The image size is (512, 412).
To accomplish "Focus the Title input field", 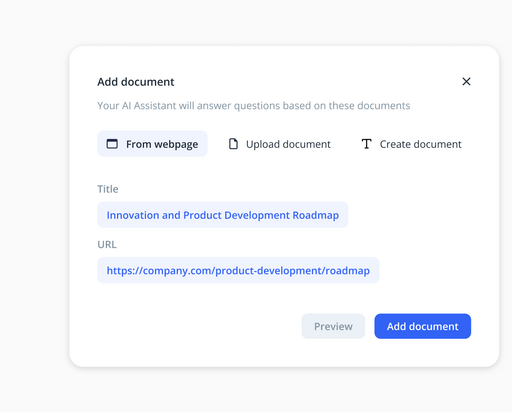I will tap(223, 215).
